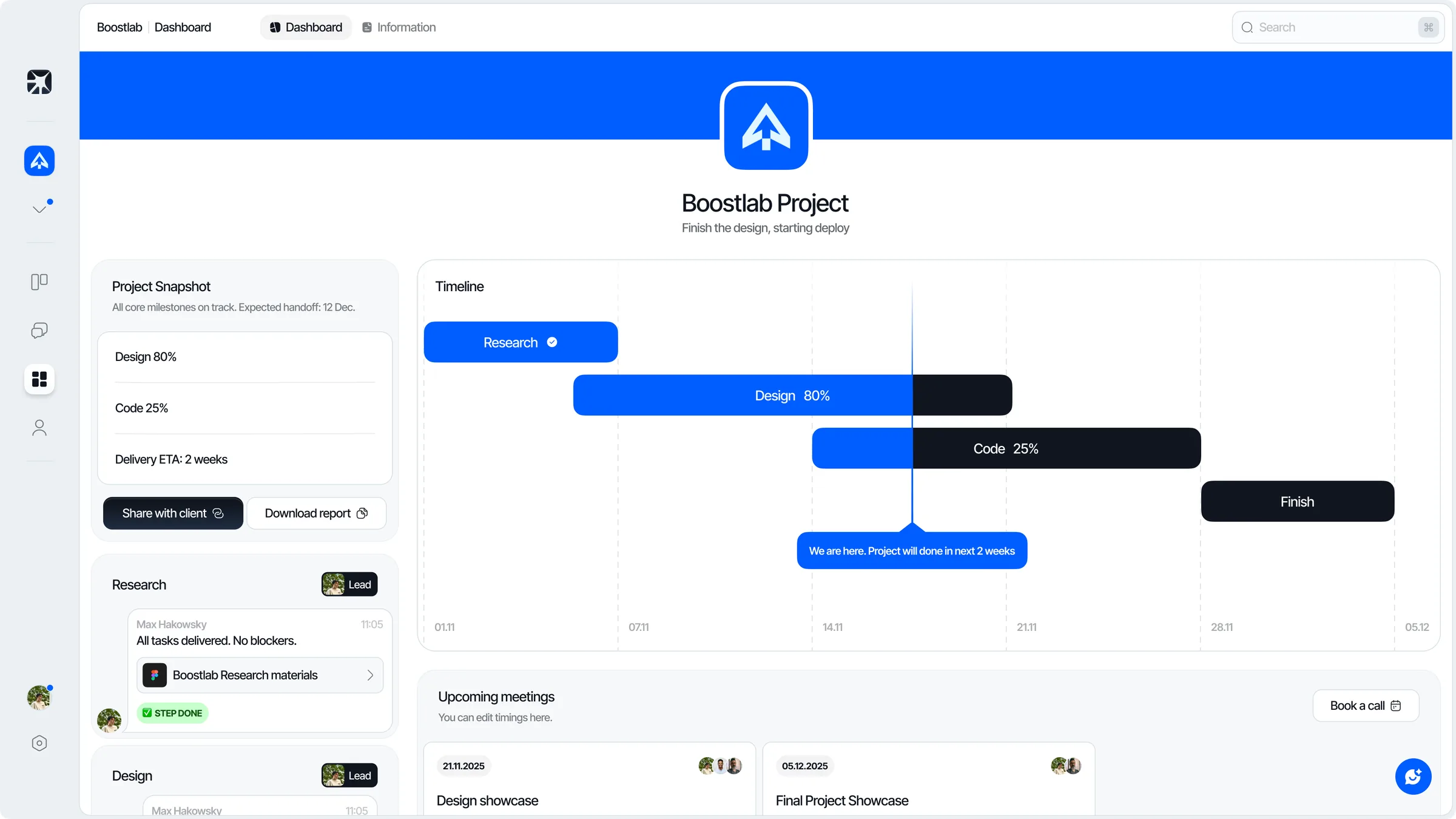Click 'Delivery ETA: 2 weeks' row

click(x=245, y=459)
